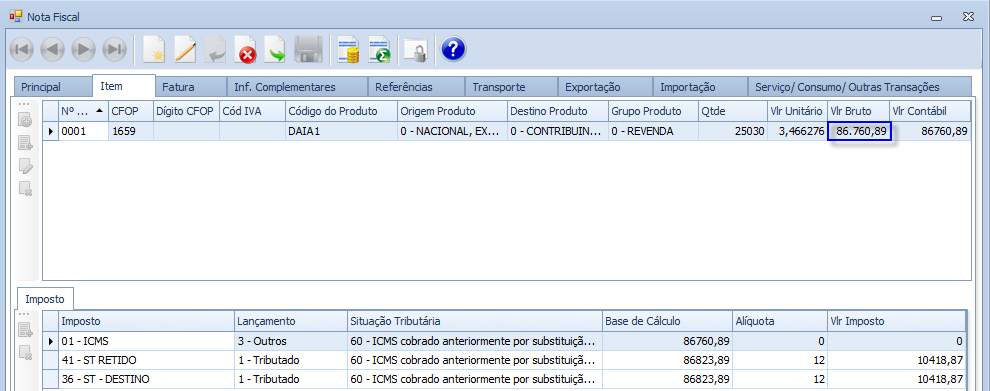Open help with blue question mark
Screen dimensions: 990x391
[x=453, y=49]
